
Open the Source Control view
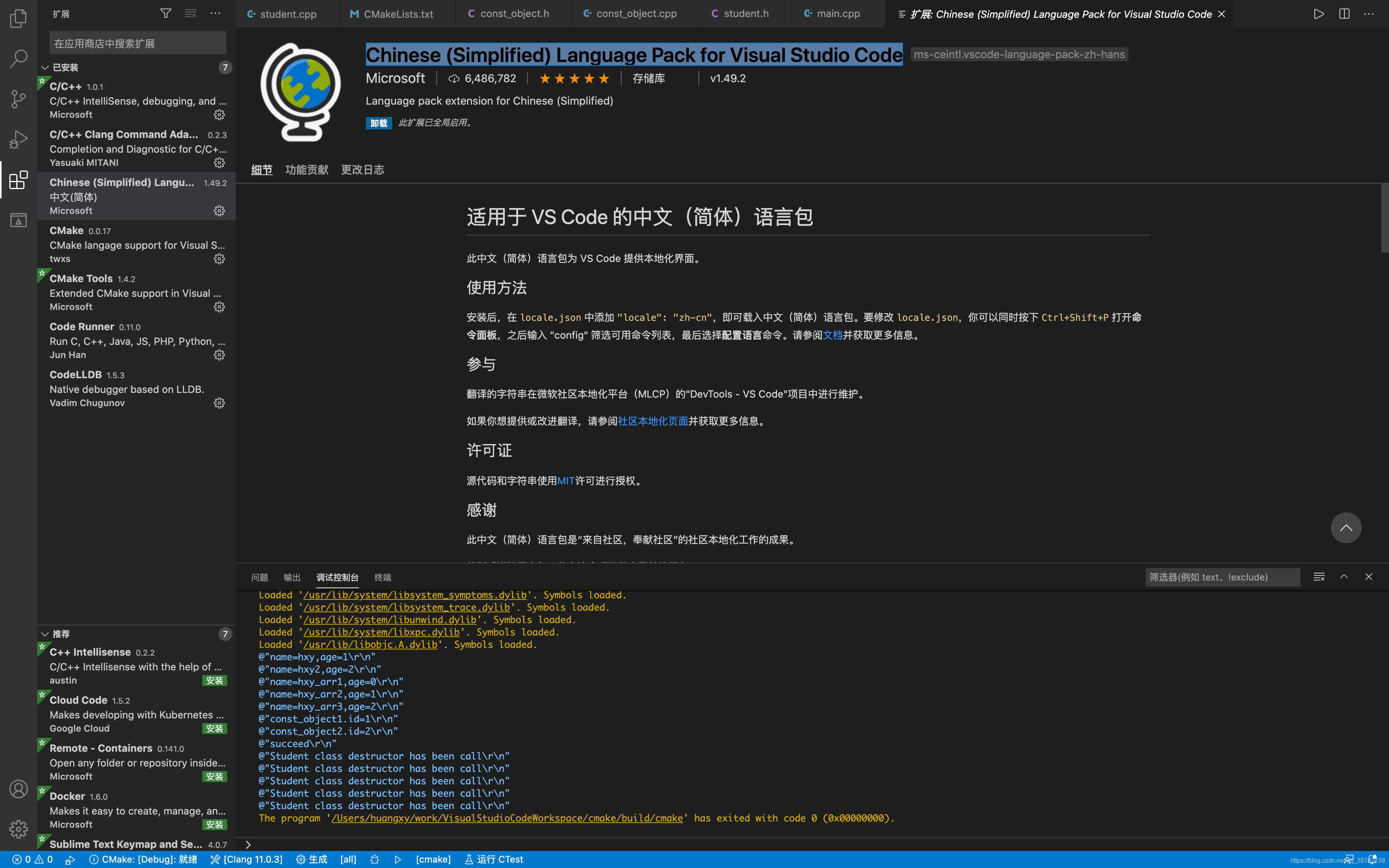(18, 99)
